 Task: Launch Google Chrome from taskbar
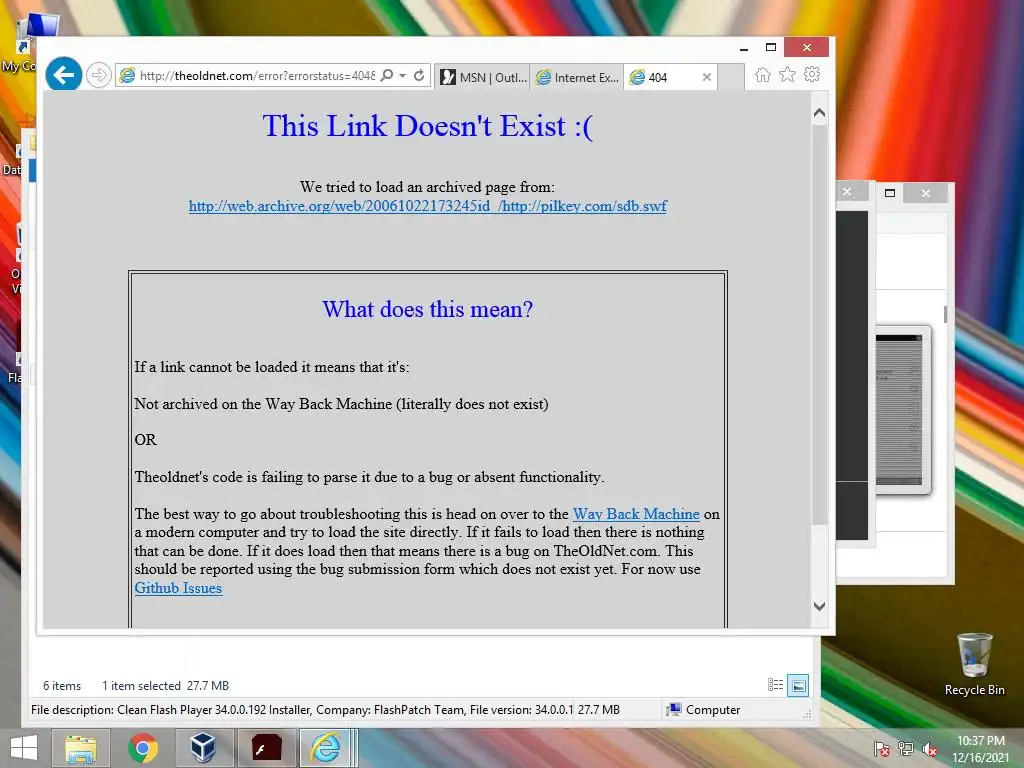tap(143, 748)
